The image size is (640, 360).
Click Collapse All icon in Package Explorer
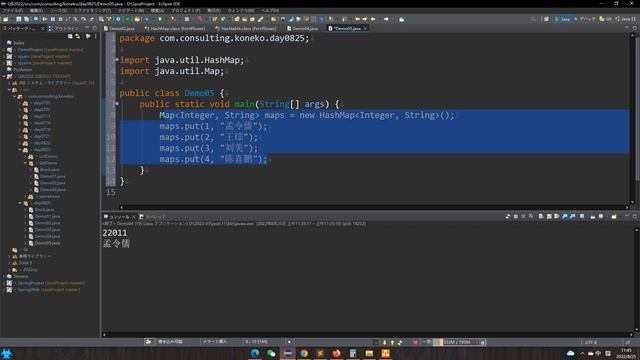(x=70, y=36)
